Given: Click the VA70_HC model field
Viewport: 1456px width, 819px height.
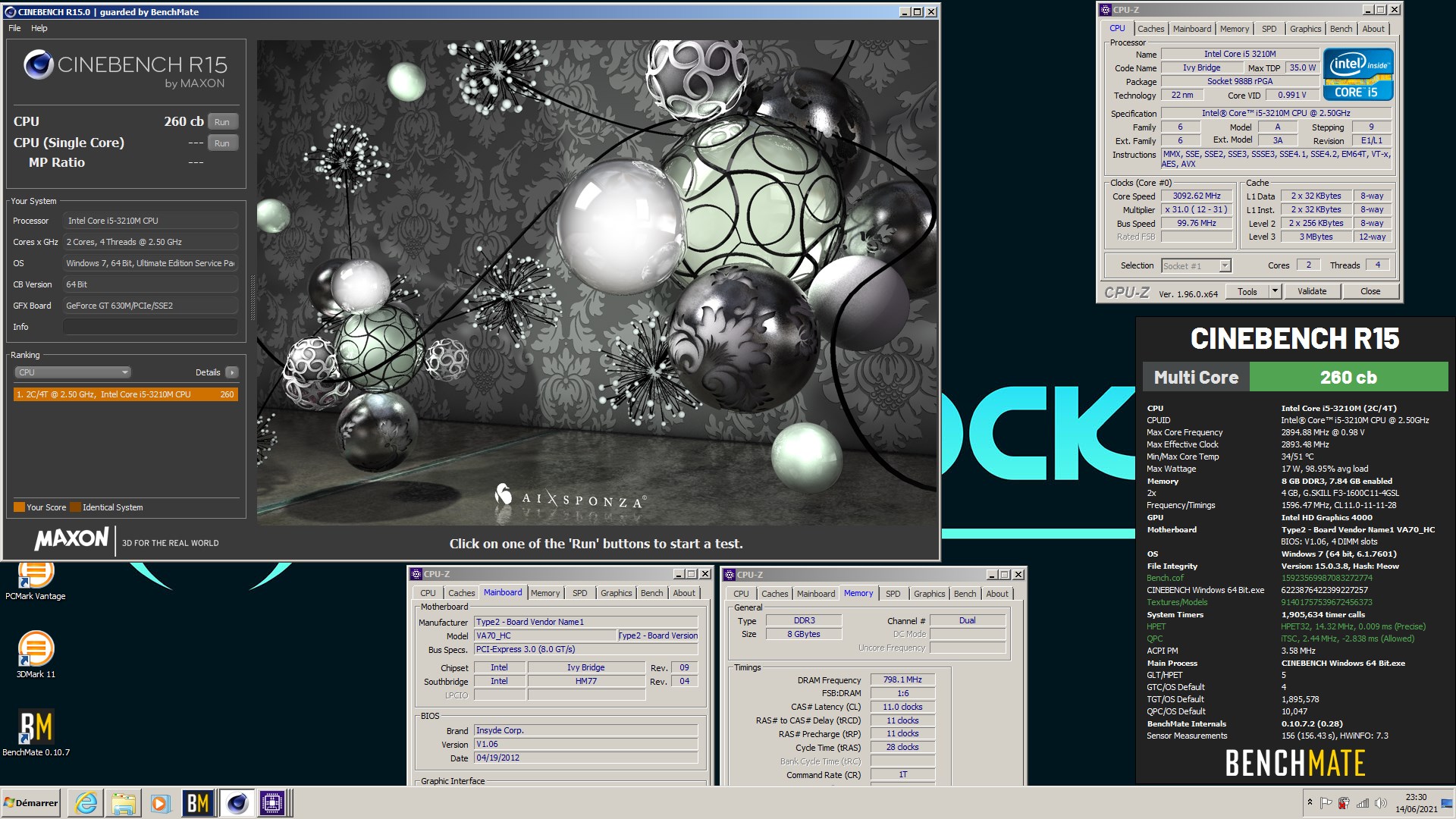Looking at the screenshot, I should point(544,635).
